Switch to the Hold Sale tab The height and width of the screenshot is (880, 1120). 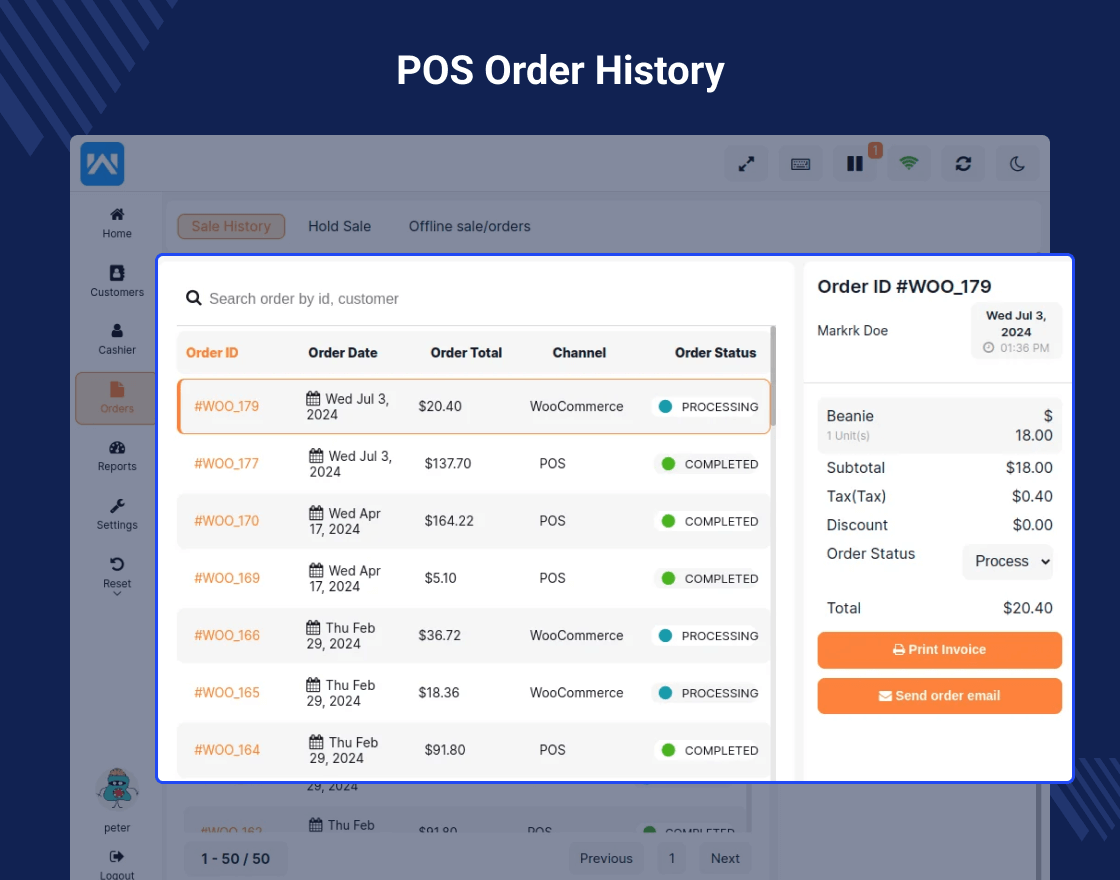click(x=339, y=226)
